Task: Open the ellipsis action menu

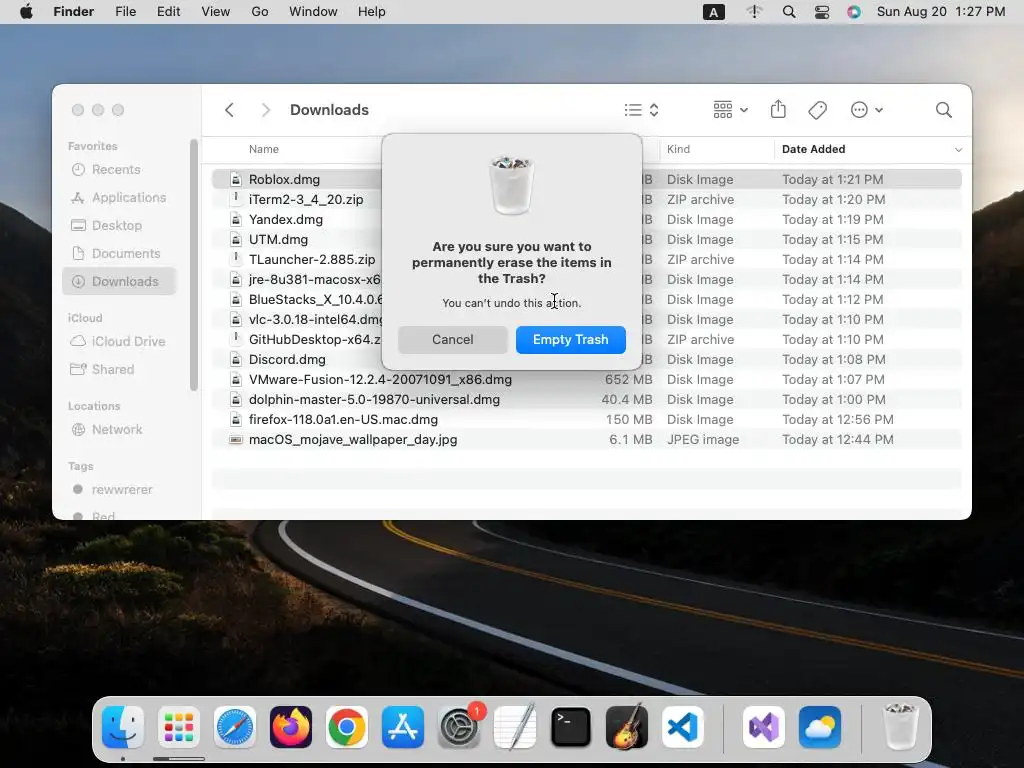Action: click(x=867, y=110)
